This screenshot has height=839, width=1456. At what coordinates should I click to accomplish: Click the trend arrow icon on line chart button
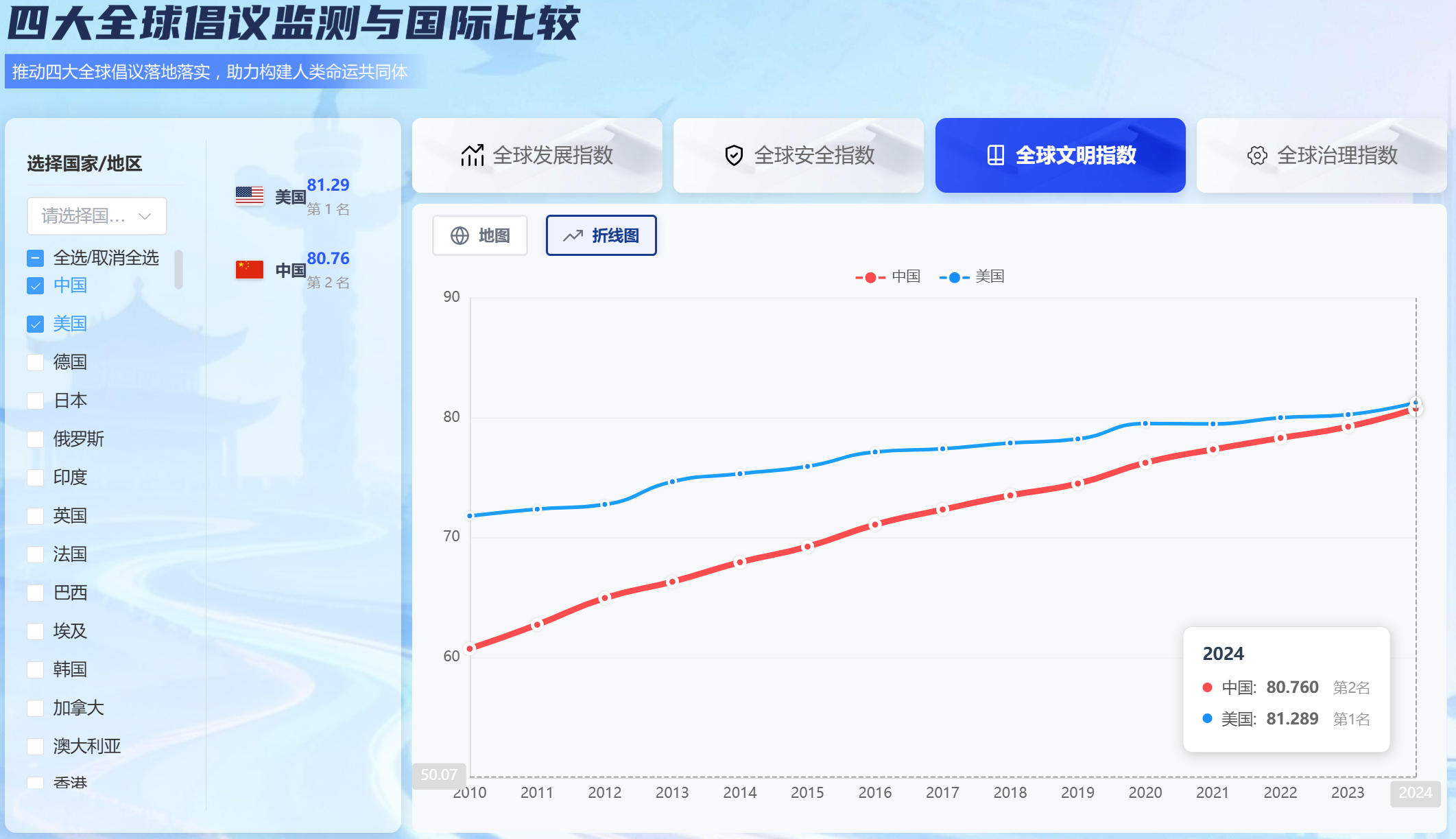coord(573,236)
